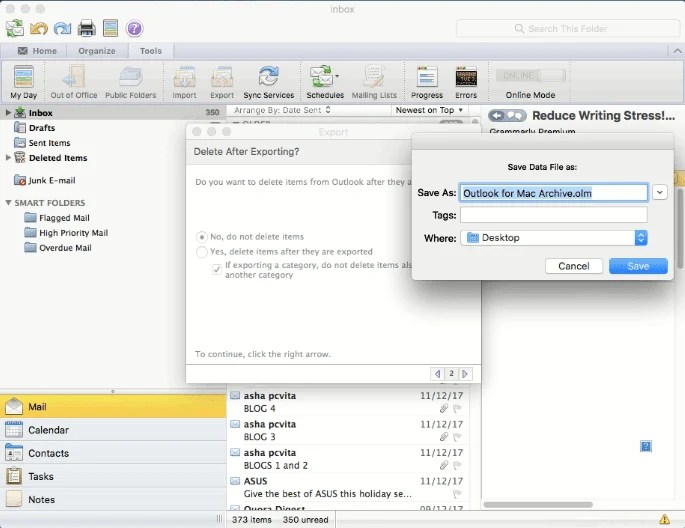
Task: Select the Sent Items folder
Action: (x=49, y=143)
